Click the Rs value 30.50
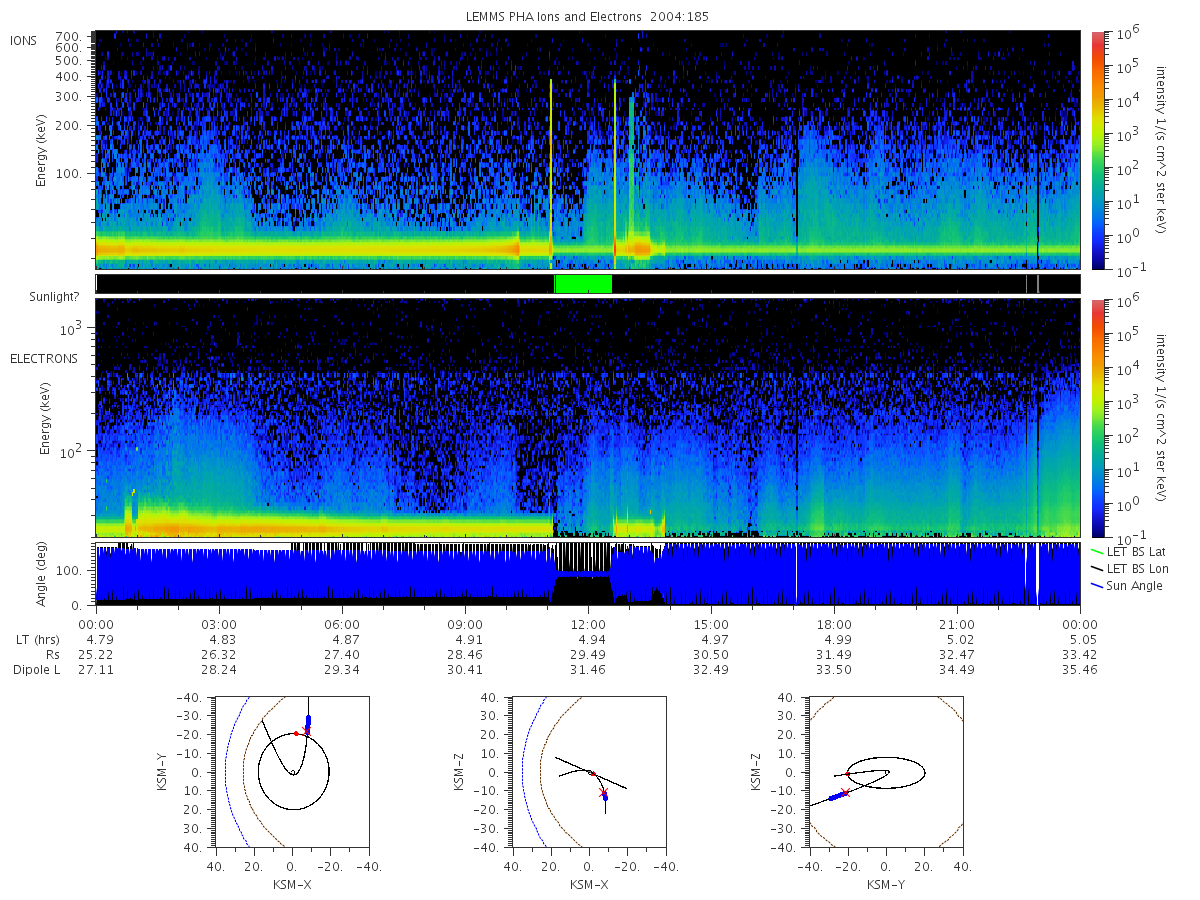 711,654
